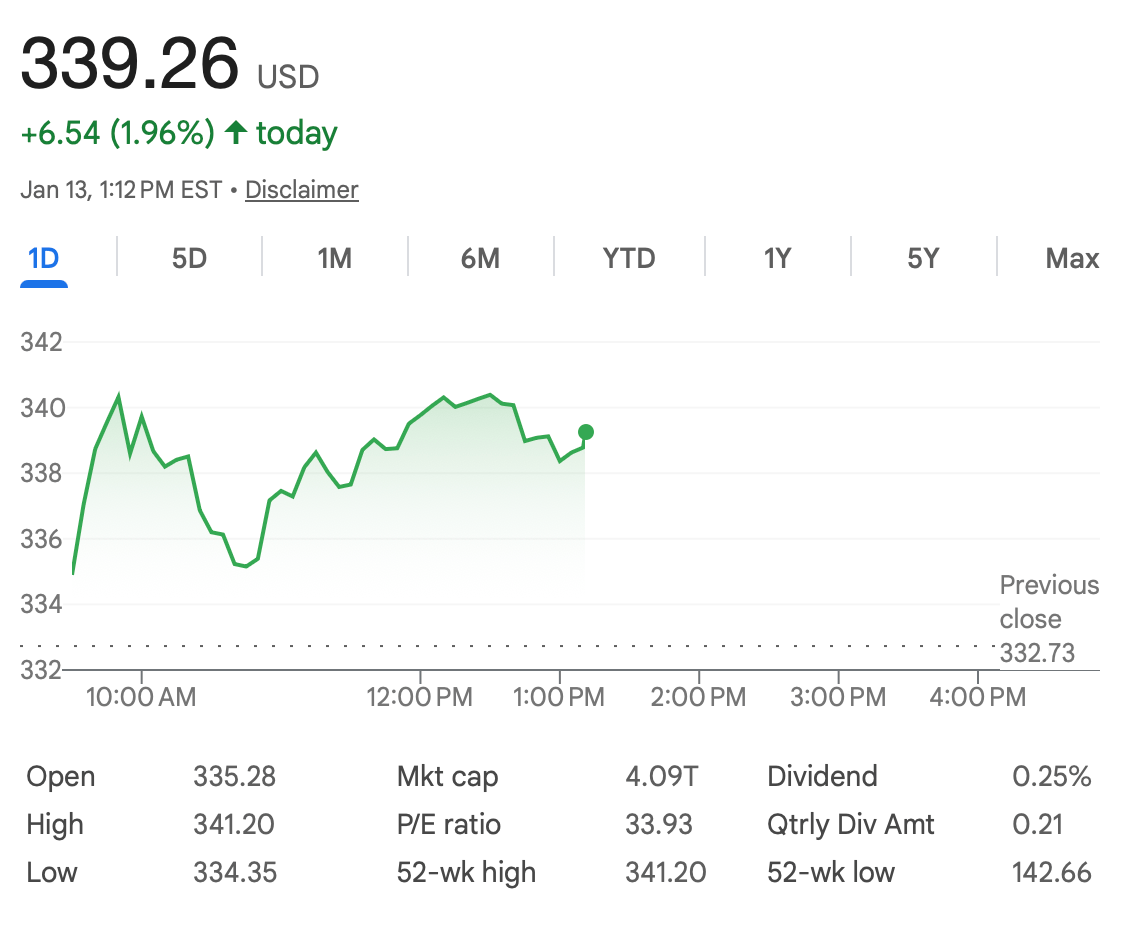
Task: Switch to the Max tab
Action: point(1072,259)
